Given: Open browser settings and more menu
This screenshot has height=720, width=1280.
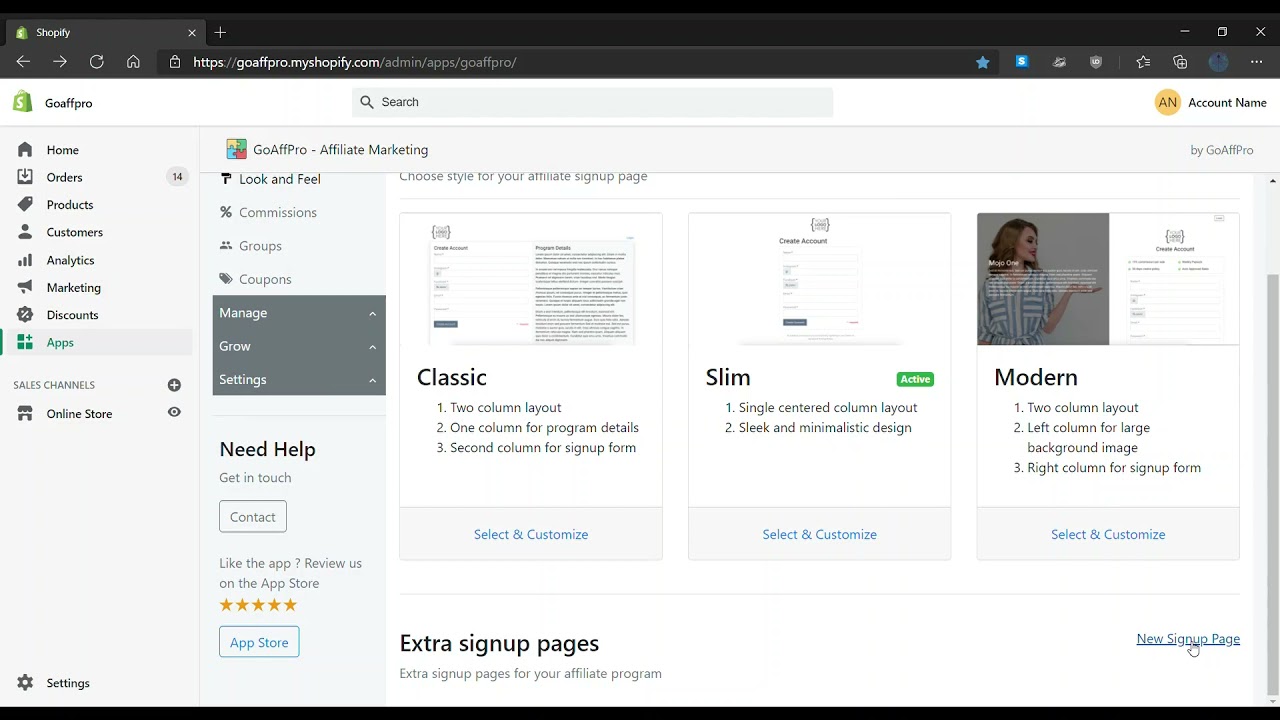Looking at the screenshot, I should coord(1257,62).
